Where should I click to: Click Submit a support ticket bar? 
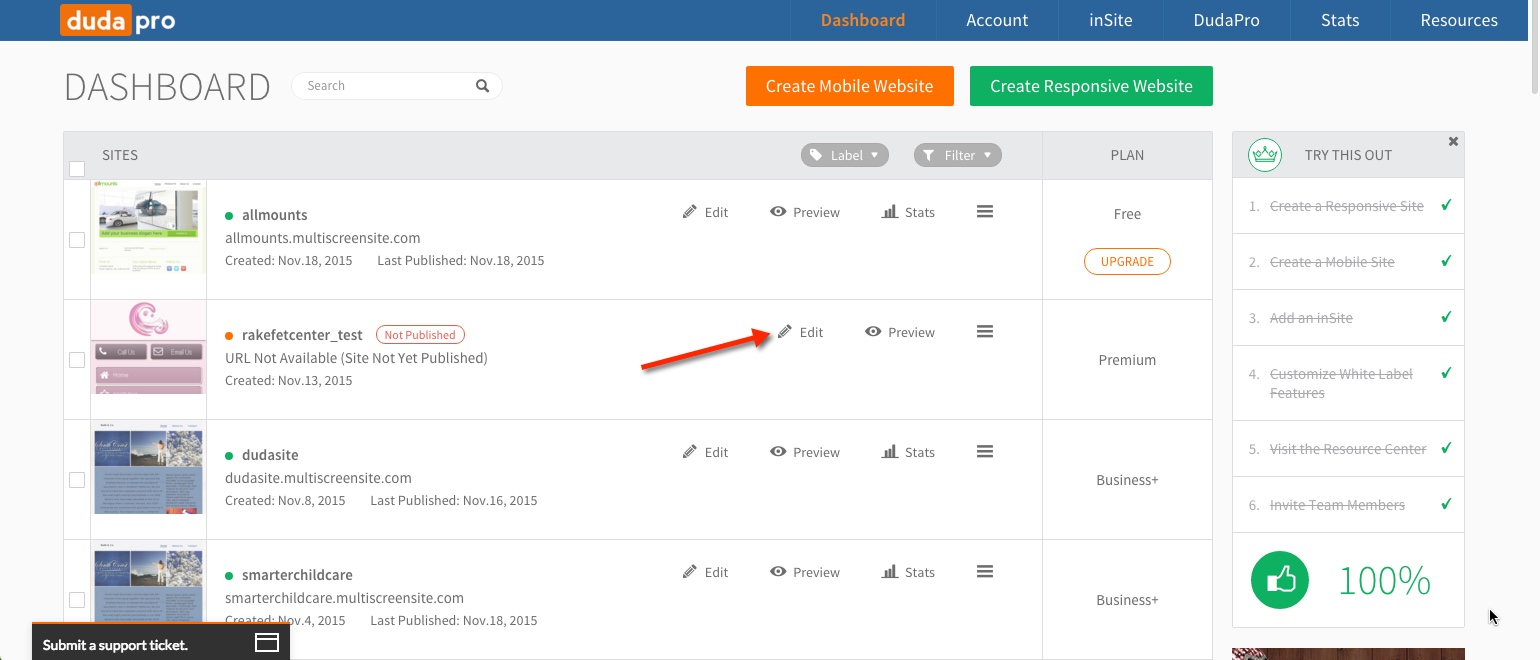coord(161,642)
